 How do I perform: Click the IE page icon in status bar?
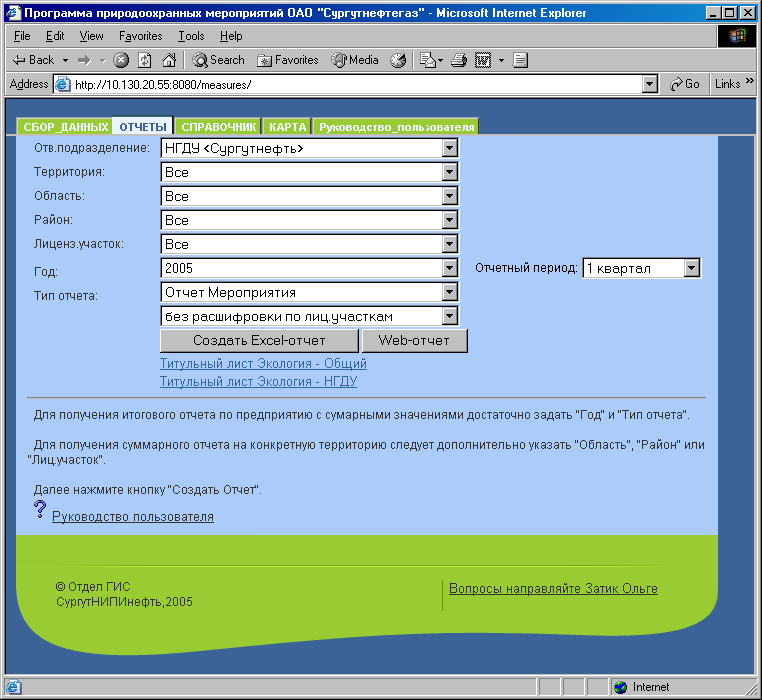pos(13,687)
